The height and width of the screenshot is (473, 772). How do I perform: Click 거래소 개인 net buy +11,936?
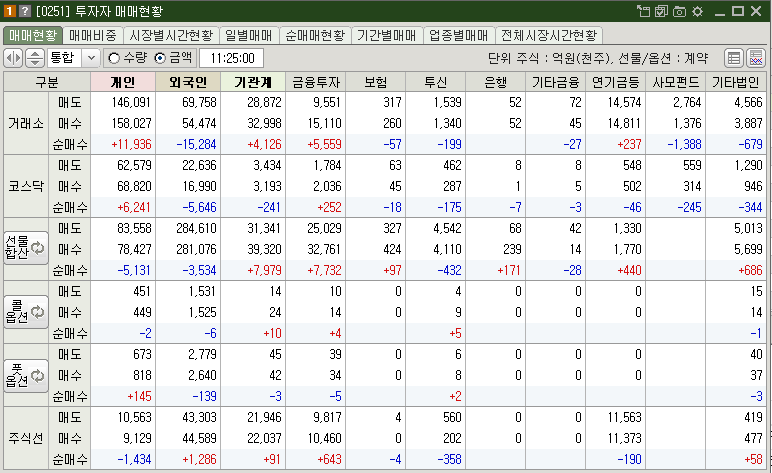point(131,144)
